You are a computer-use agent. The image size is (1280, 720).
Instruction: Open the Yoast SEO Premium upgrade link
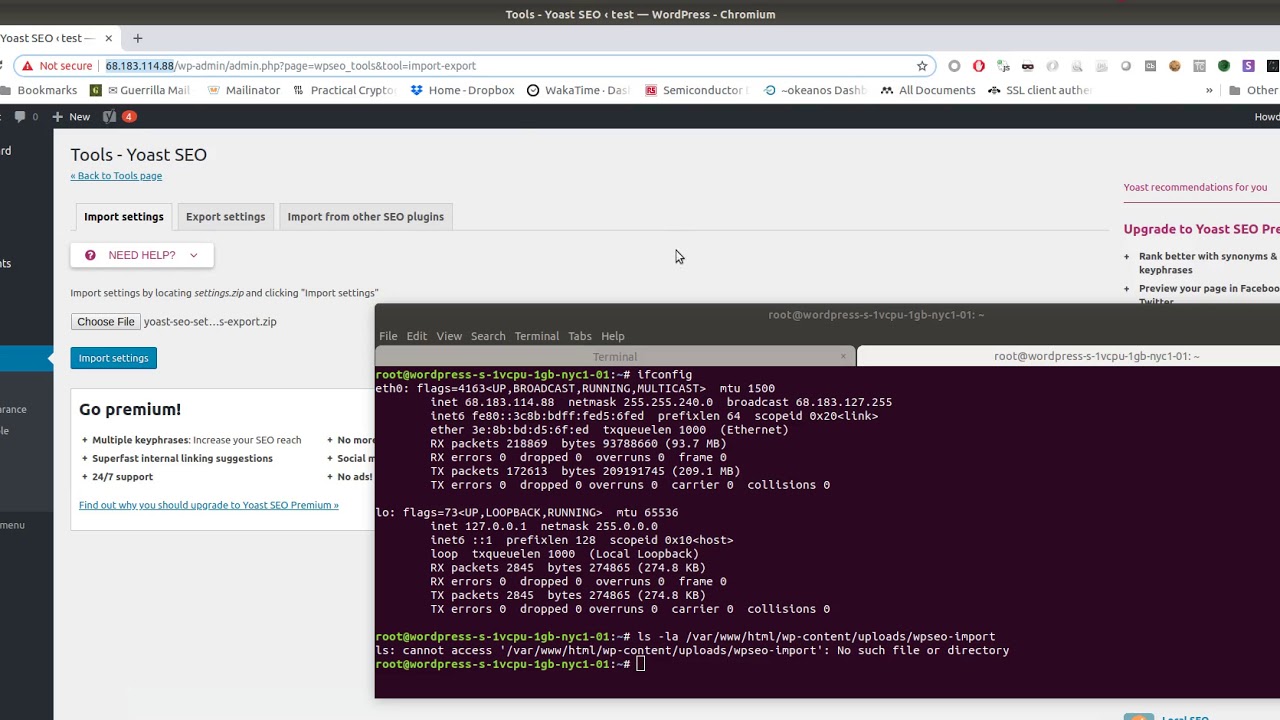pyautogui.click(x=209, y=505)
